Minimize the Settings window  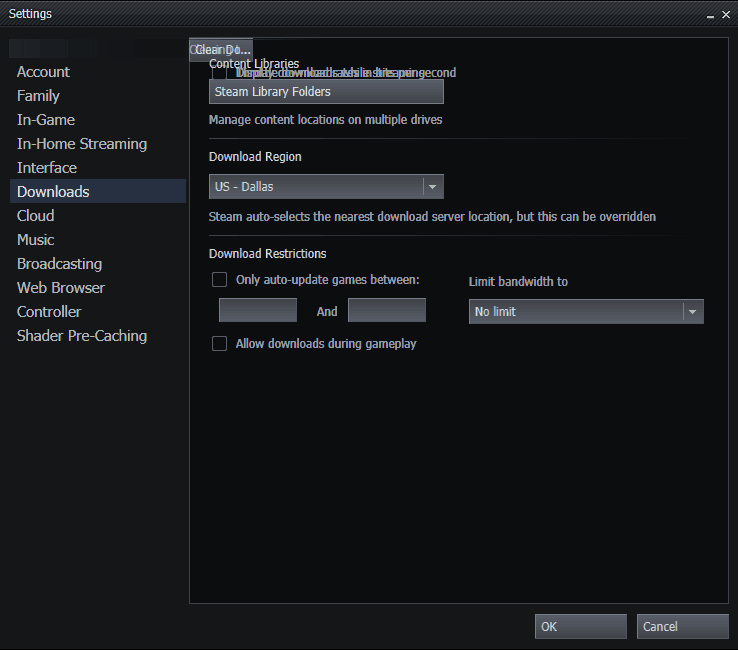710,16
